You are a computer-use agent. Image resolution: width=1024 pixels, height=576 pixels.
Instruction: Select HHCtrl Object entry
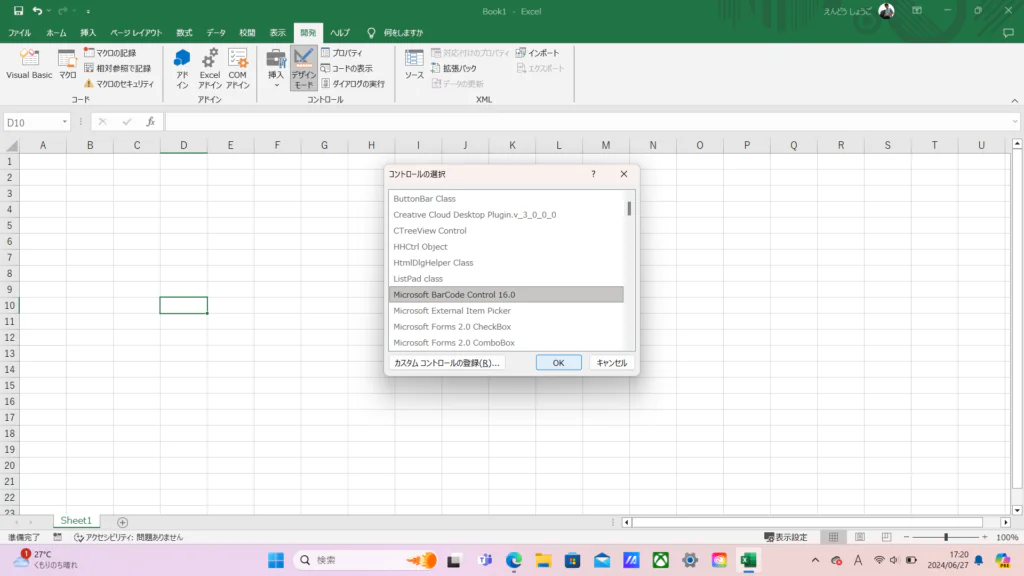click(506, 246)
